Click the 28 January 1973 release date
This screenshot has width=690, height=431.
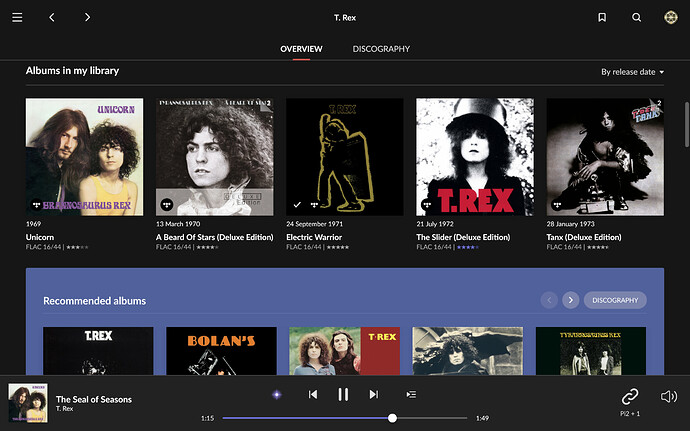(570, 224)
